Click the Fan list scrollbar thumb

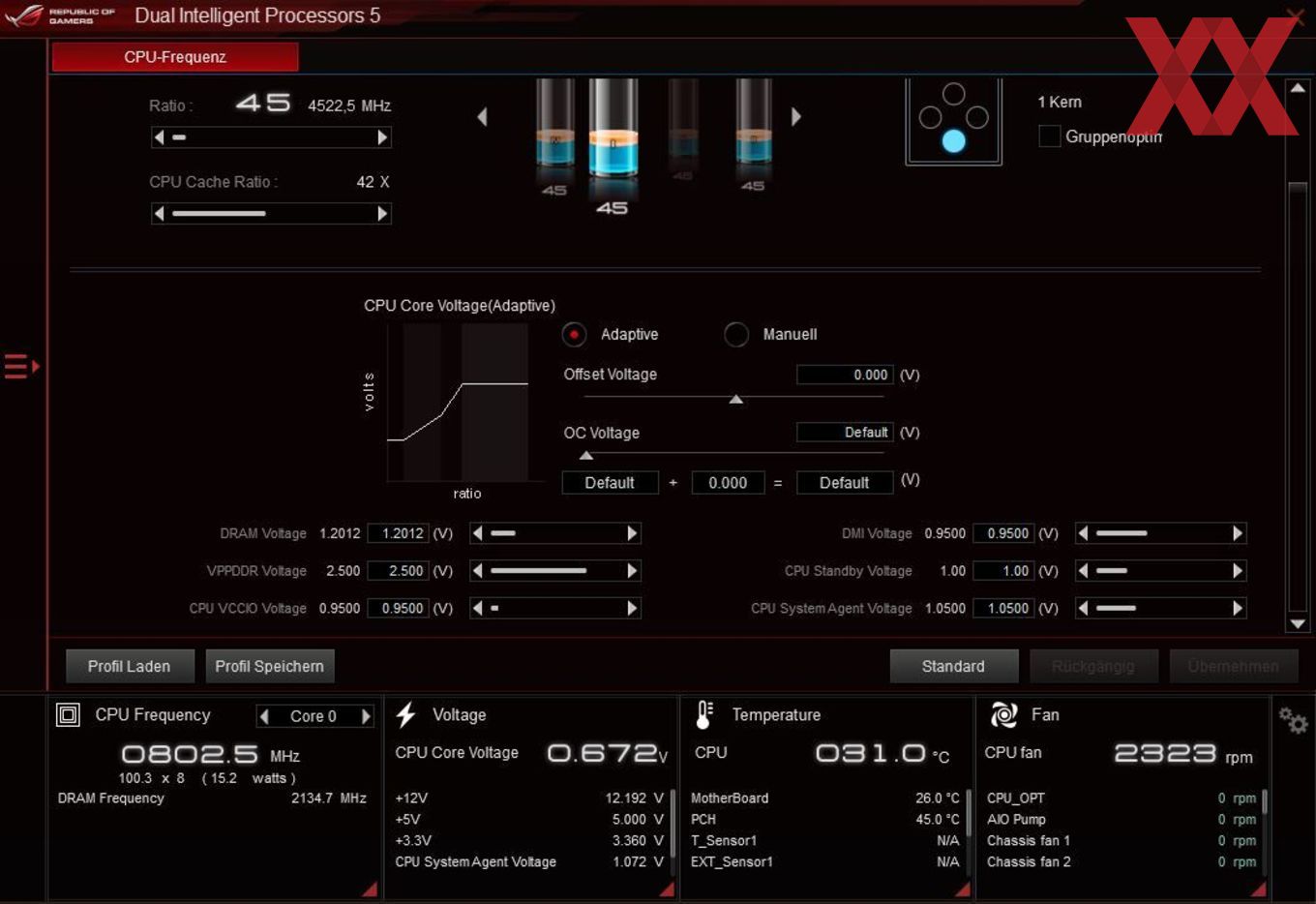point(1265,801)
